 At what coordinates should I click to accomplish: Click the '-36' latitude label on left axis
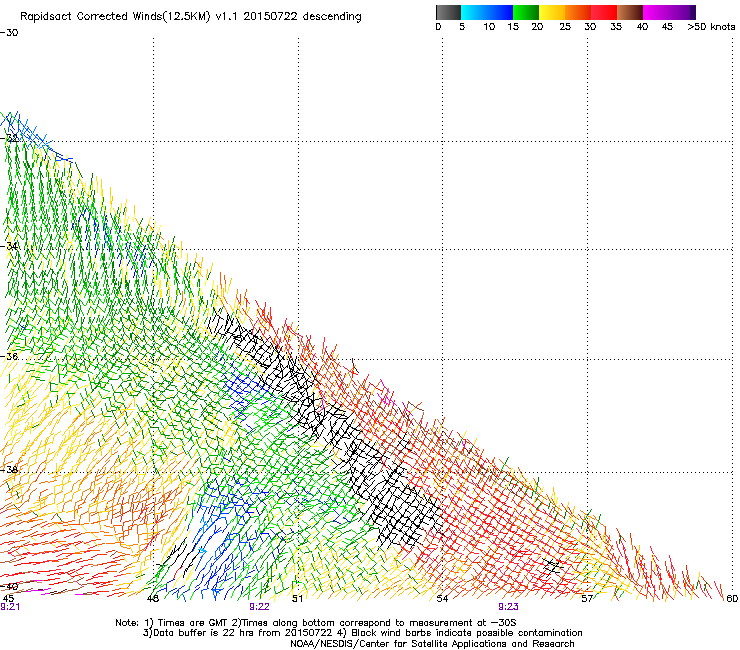click(9, 356)
